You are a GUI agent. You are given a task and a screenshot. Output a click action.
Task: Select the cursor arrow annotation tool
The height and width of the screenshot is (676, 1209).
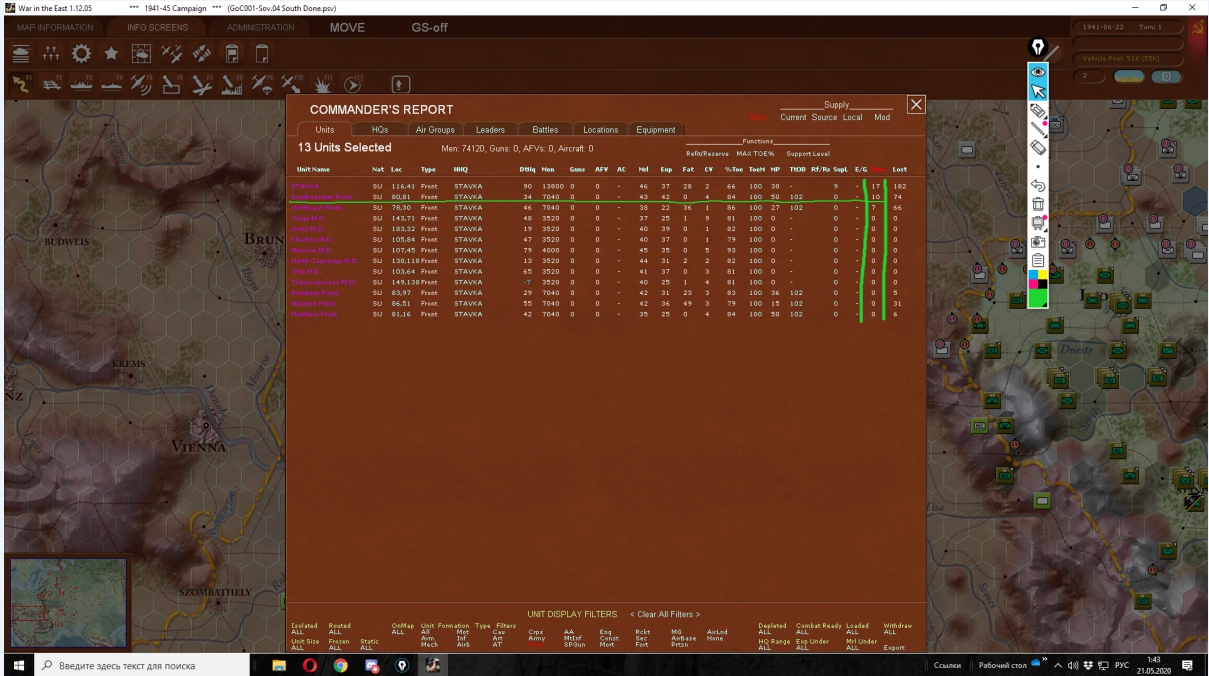pos(1038,91)
